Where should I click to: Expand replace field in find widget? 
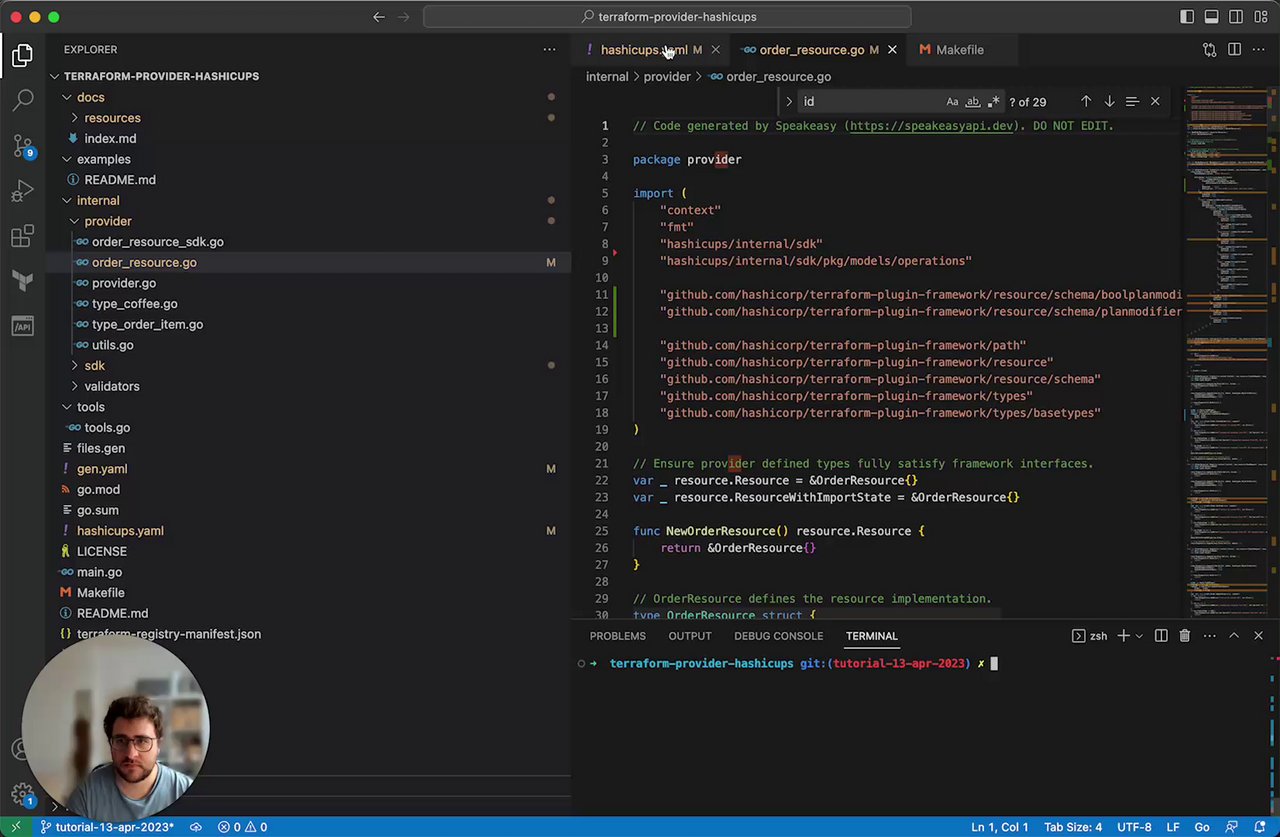click(x=789, y=102)
